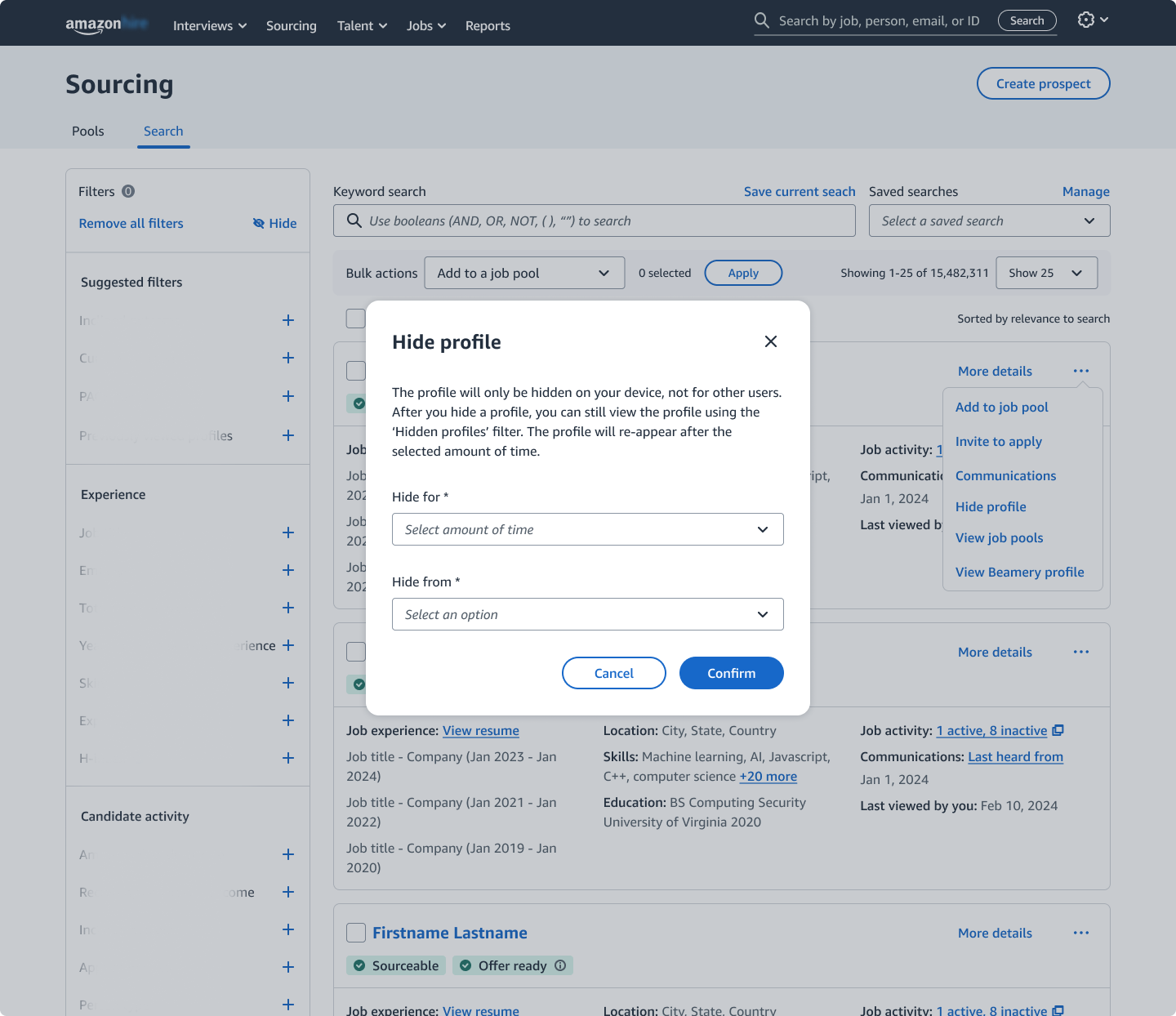The image size is (1176, 1016).
Task: Click Last heard from link
Action: point(1015,756)
